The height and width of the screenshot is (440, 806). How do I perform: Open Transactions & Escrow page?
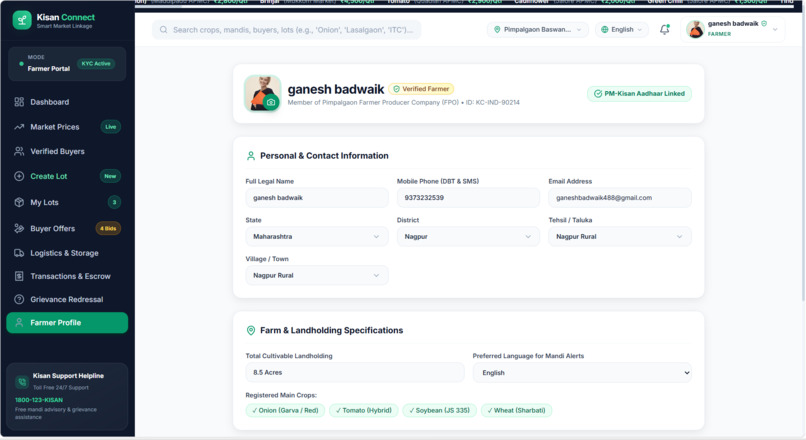click(x=67, y=276)
